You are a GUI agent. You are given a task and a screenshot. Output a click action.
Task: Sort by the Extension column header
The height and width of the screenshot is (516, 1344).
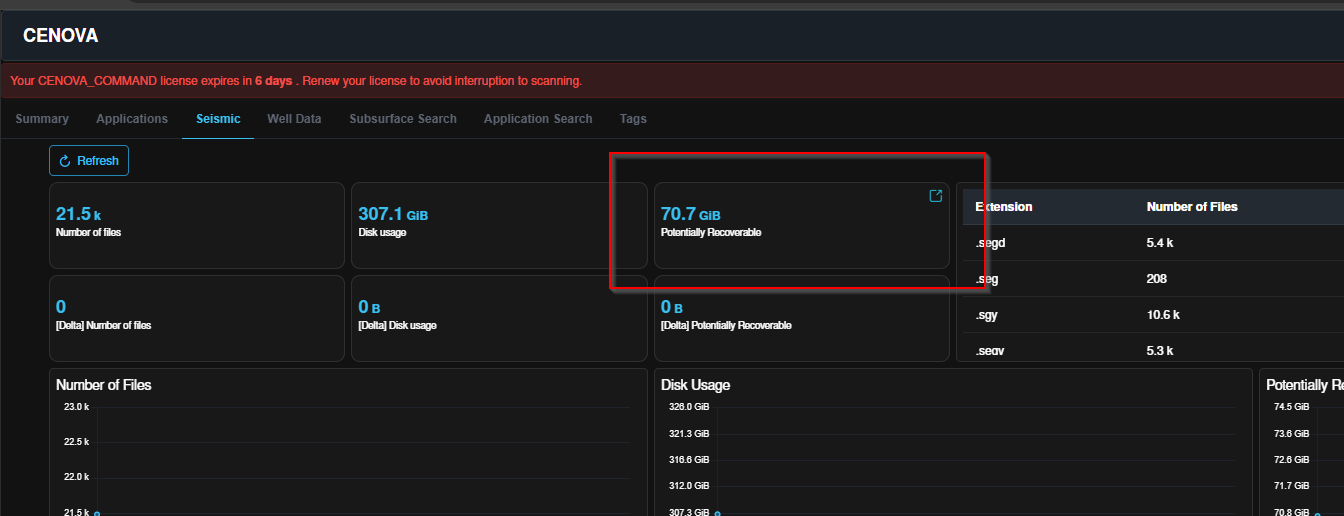[1004, 207]
